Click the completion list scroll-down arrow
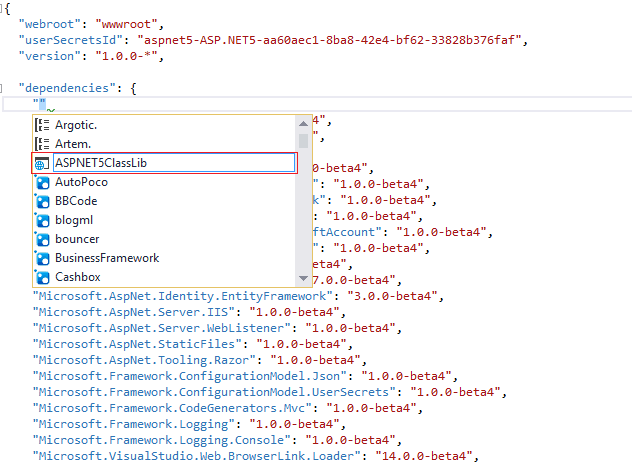This screenshot has height=465, width=632. coord(304,278)
